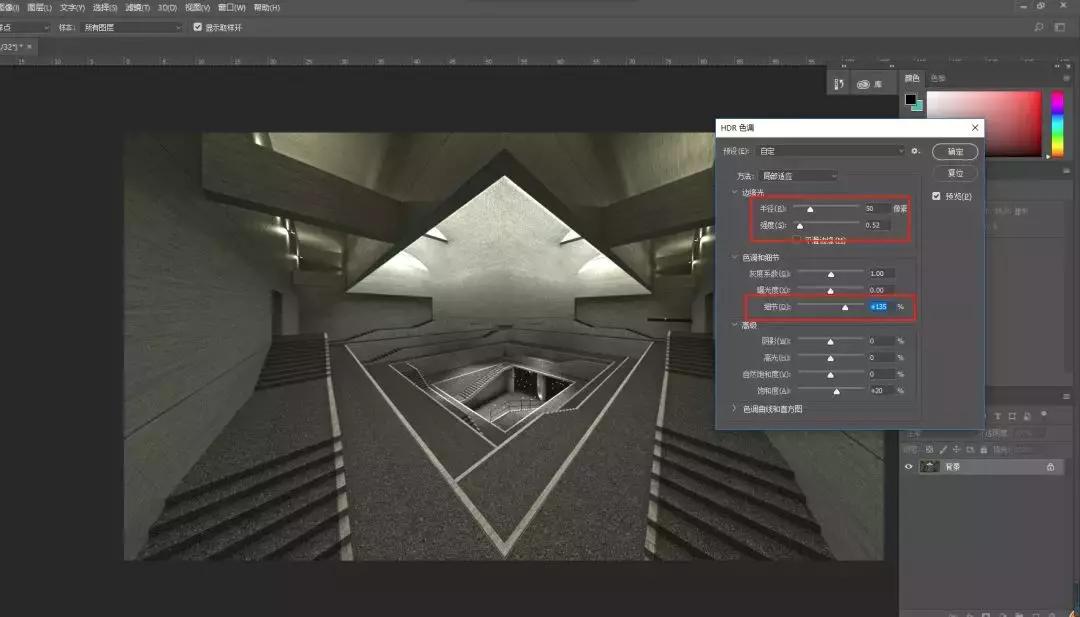1080x617 pixels.
Task: Click the 半径 value field
Action: pyautogui.click(x=878, y=208)
